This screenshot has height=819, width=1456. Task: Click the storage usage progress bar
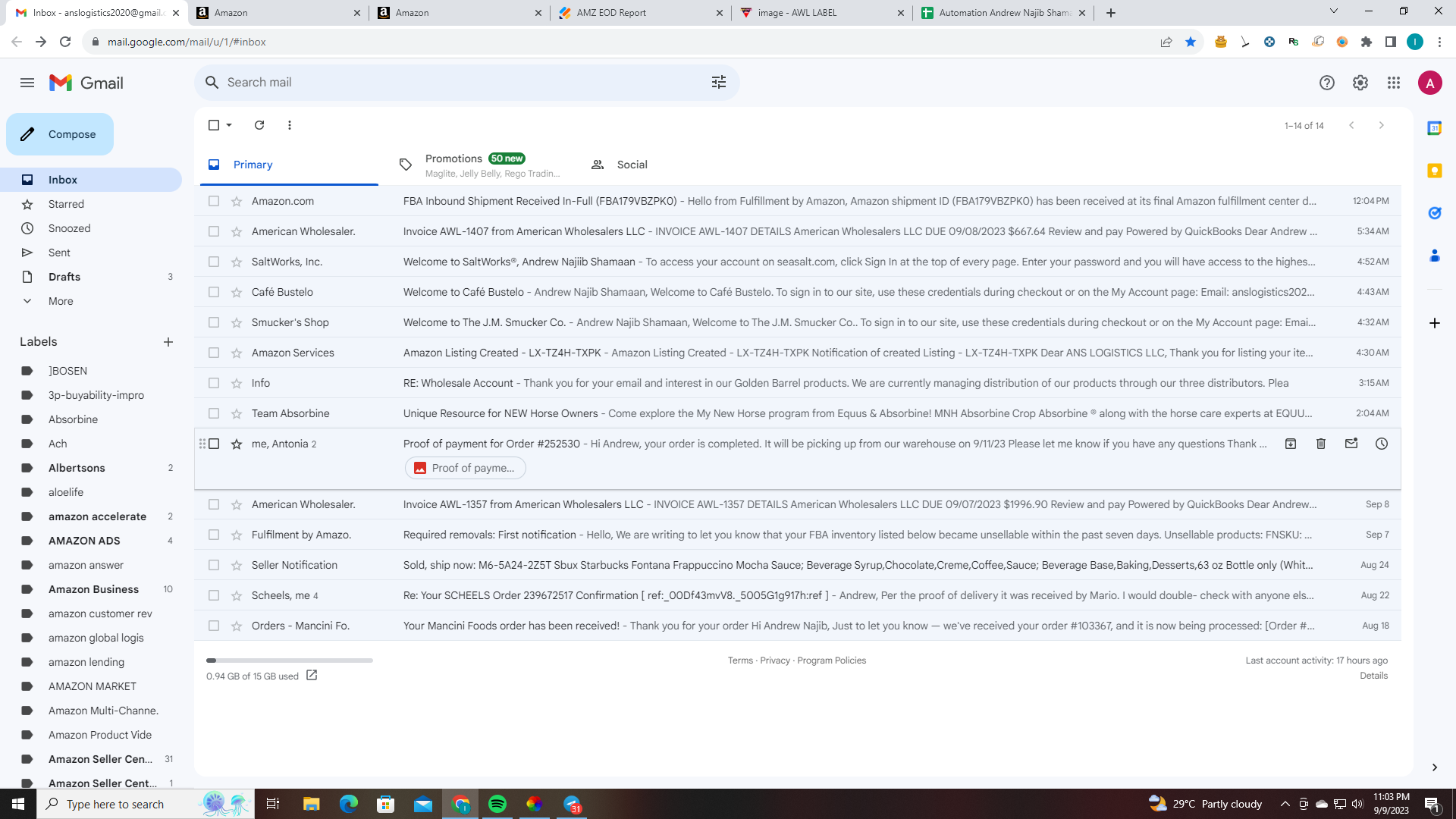point(290,661)
